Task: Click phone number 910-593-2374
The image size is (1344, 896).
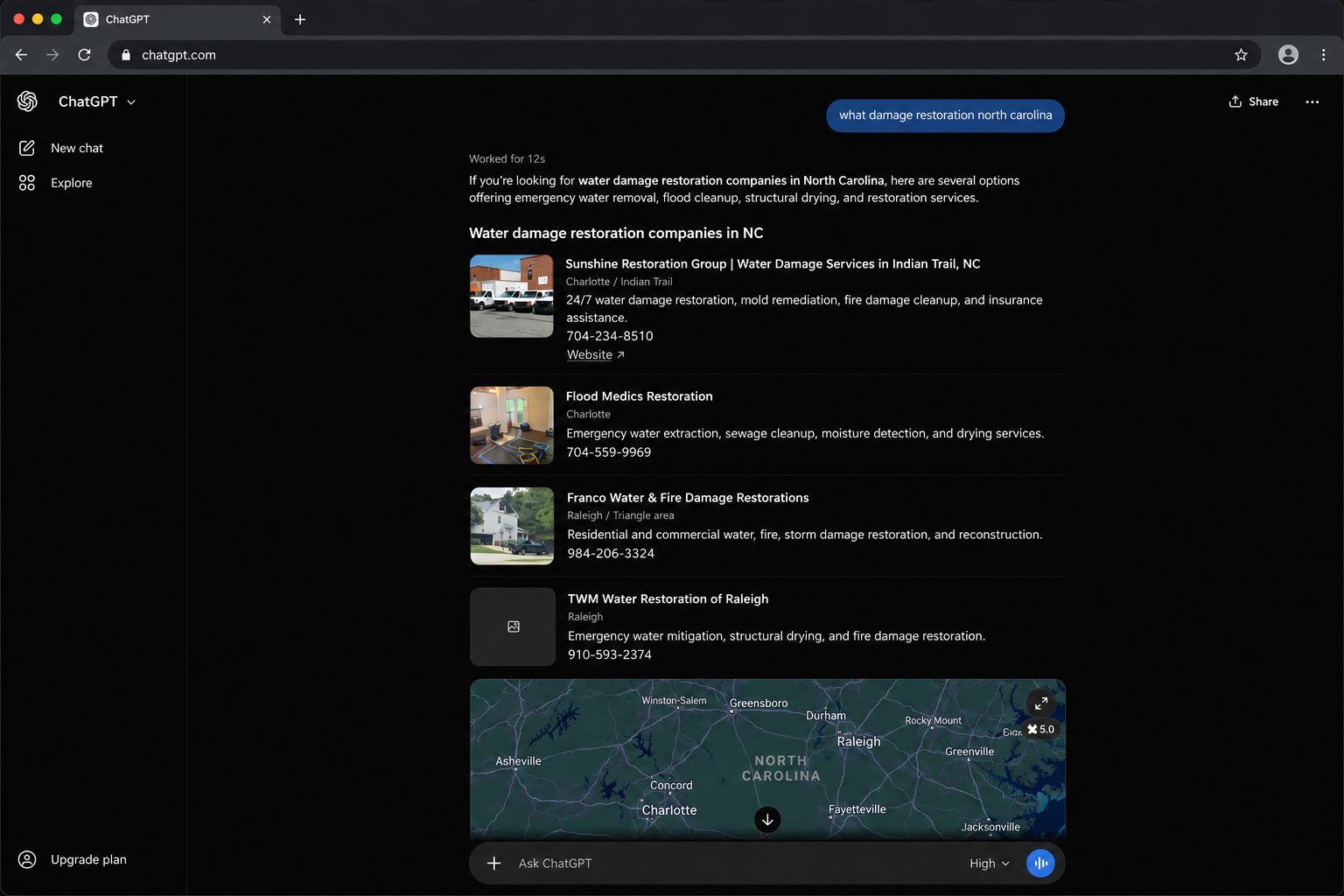Action: (610, 654)
